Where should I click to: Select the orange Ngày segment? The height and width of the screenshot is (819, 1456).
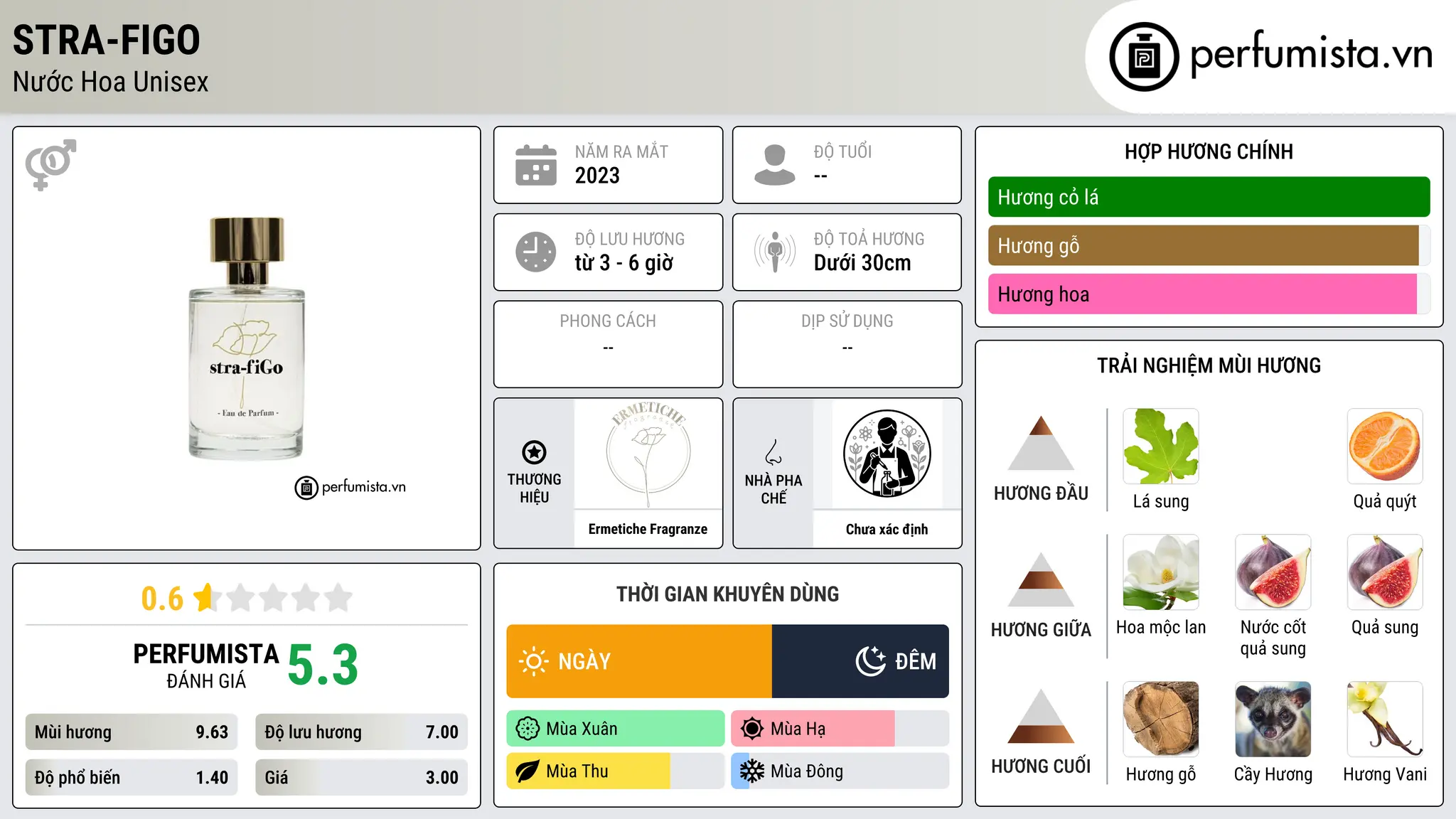coord(639,661)
